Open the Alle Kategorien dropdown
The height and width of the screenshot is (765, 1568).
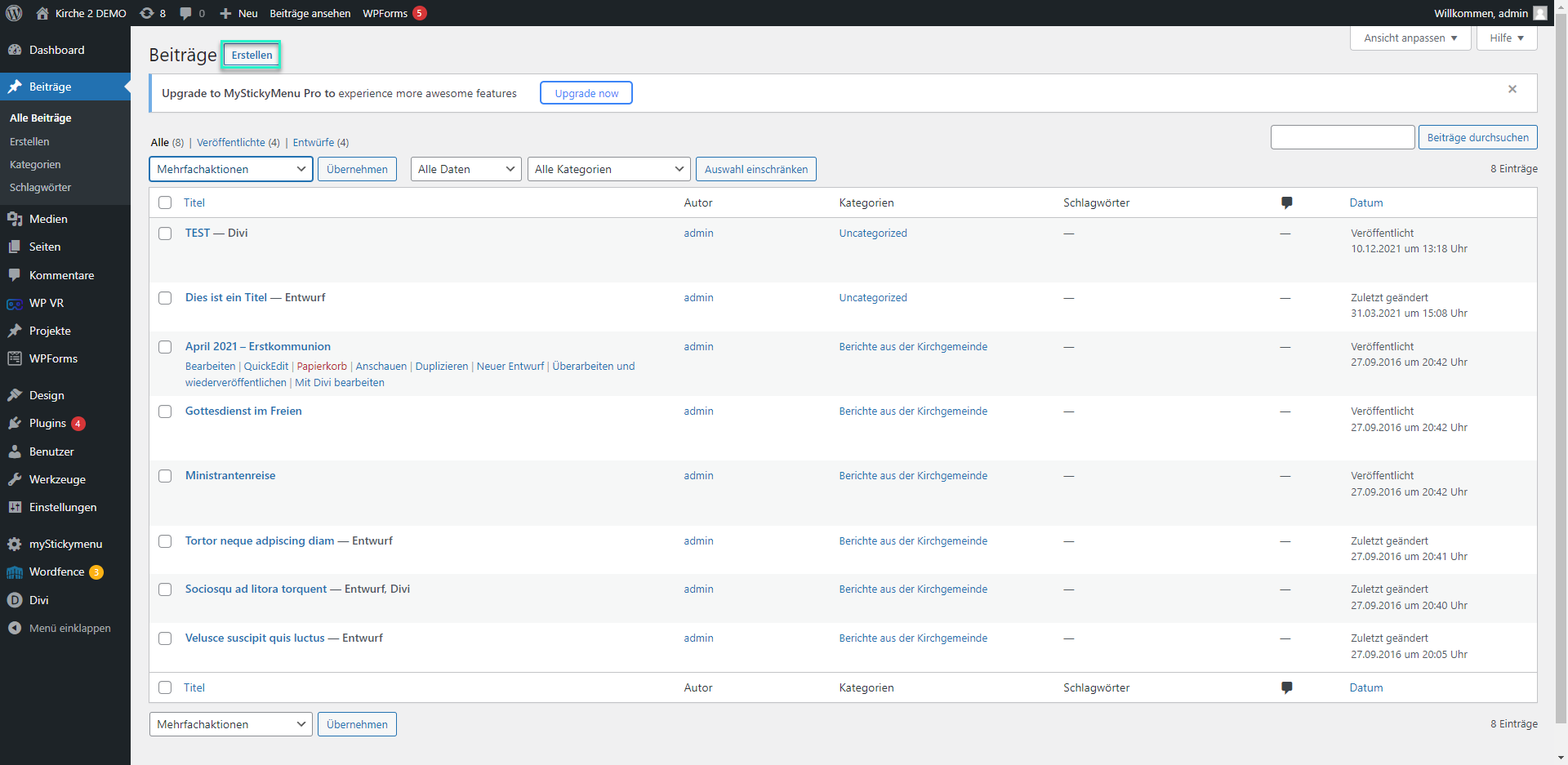608,169
